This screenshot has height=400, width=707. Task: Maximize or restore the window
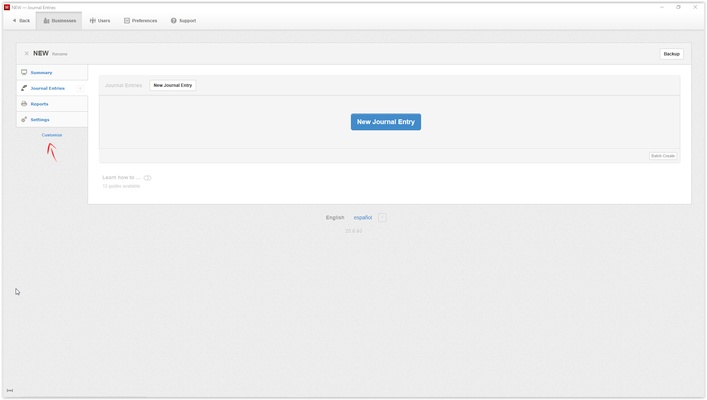click(678, 7)
